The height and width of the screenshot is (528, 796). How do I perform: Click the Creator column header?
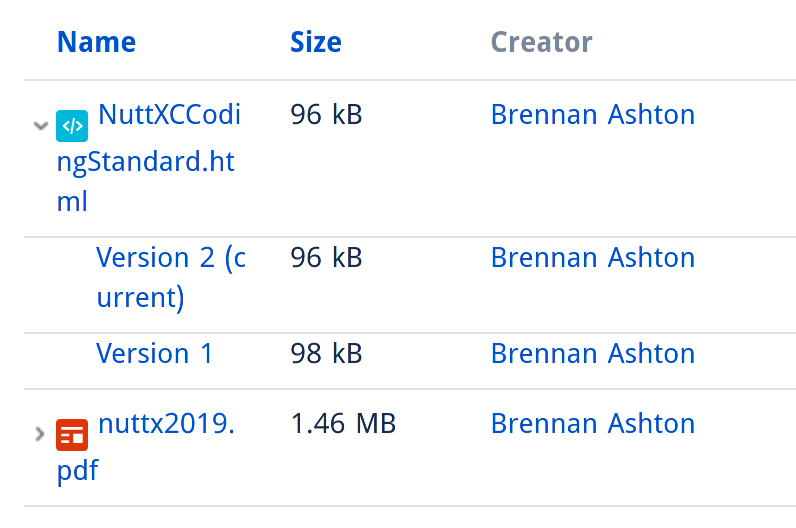pos(541,42)
